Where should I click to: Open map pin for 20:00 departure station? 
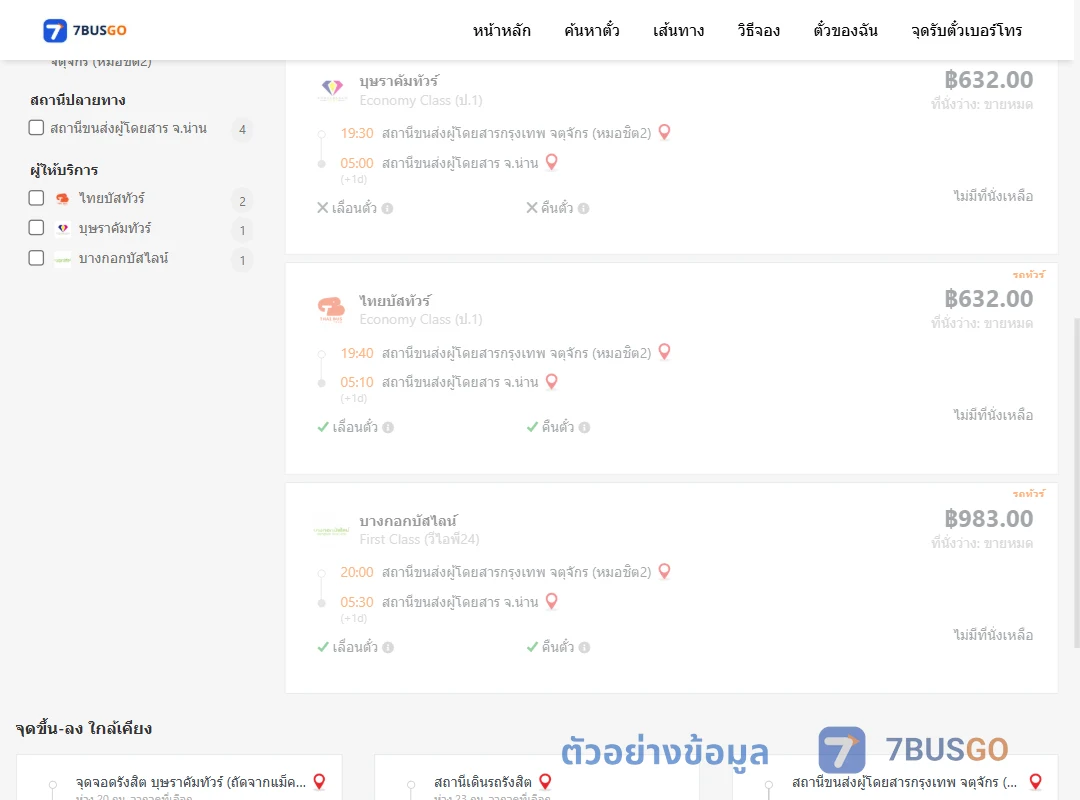665,571
